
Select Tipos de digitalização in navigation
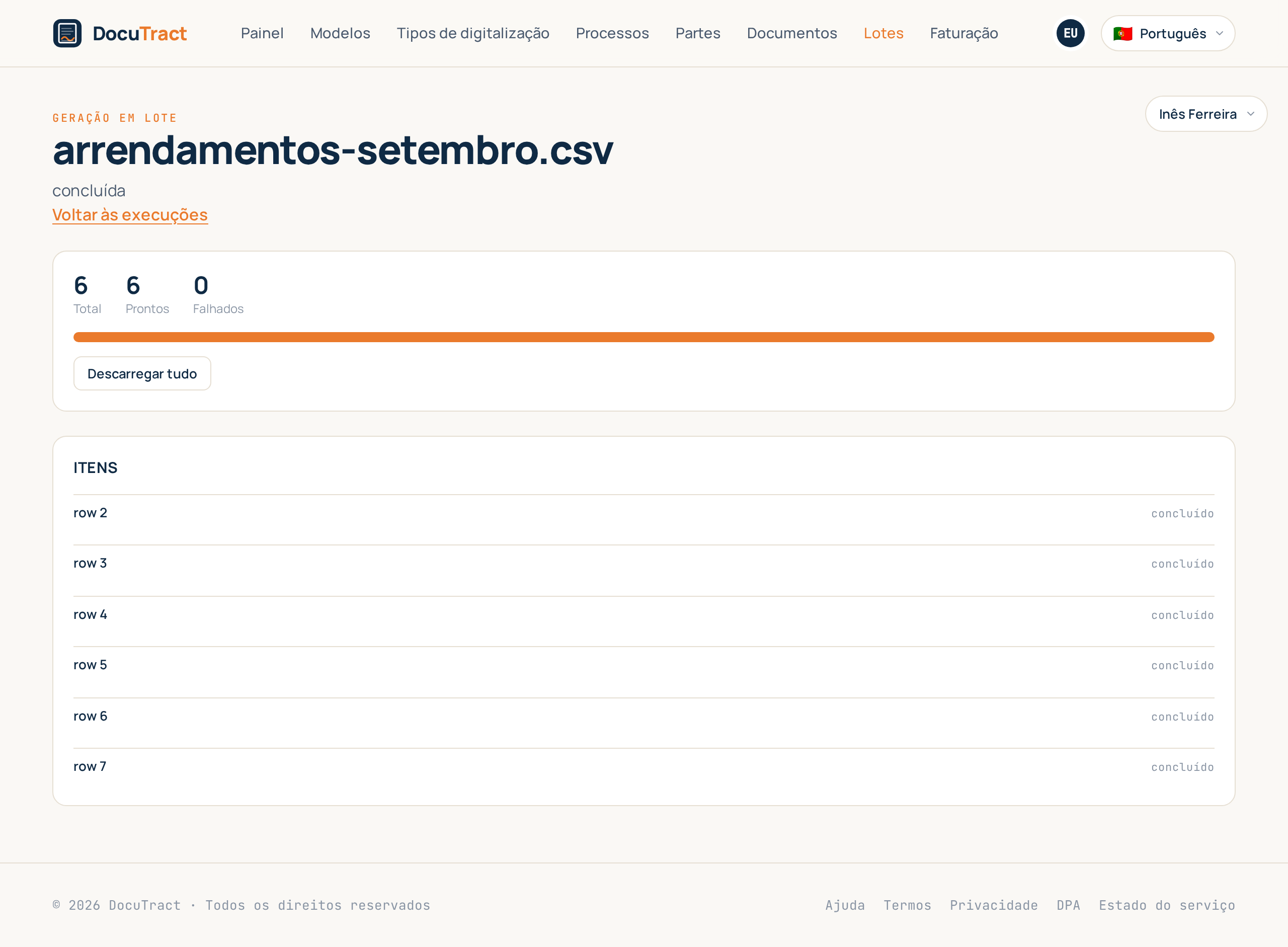(x=473, y=33)
